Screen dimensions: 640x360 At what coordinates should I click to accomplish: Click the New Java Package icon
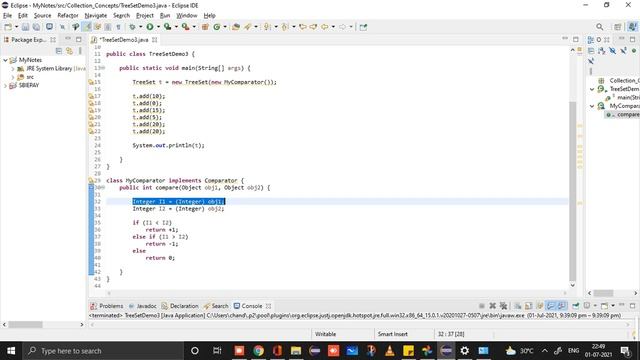click(205, 27)
